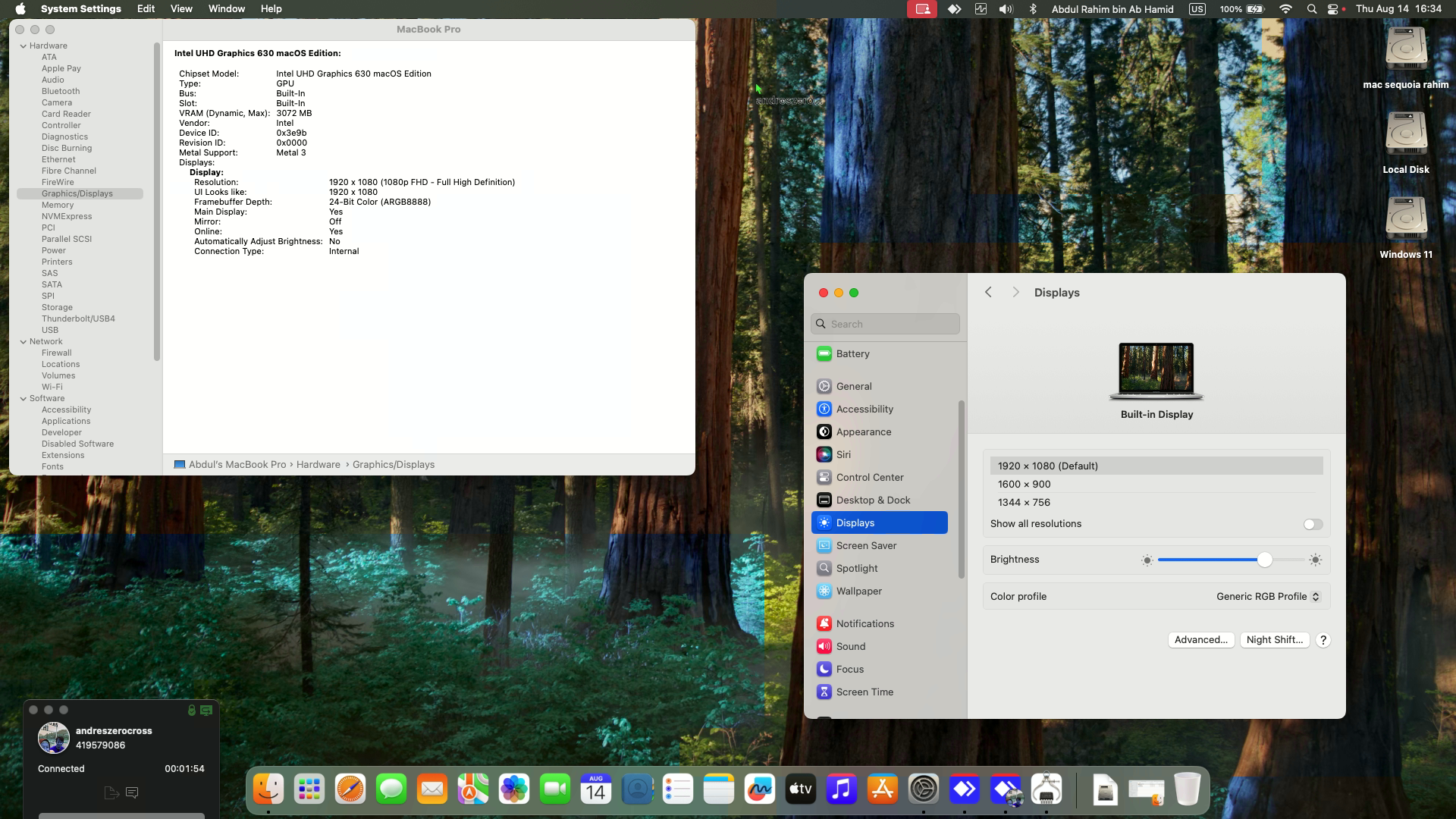1456x819 pixels.
Task: Open the Edit menu
Action: coord(146,9)
